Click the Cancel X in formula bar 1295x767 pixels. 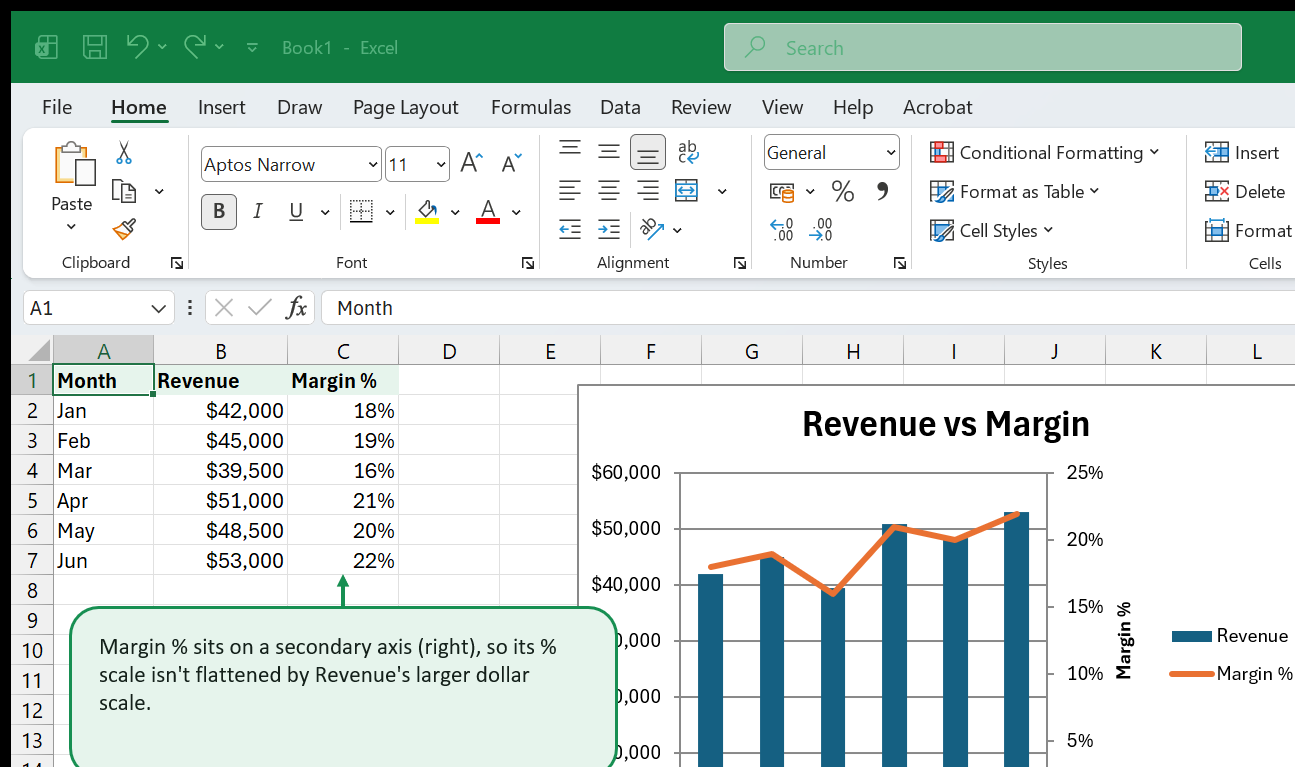[x=224, y=308]
